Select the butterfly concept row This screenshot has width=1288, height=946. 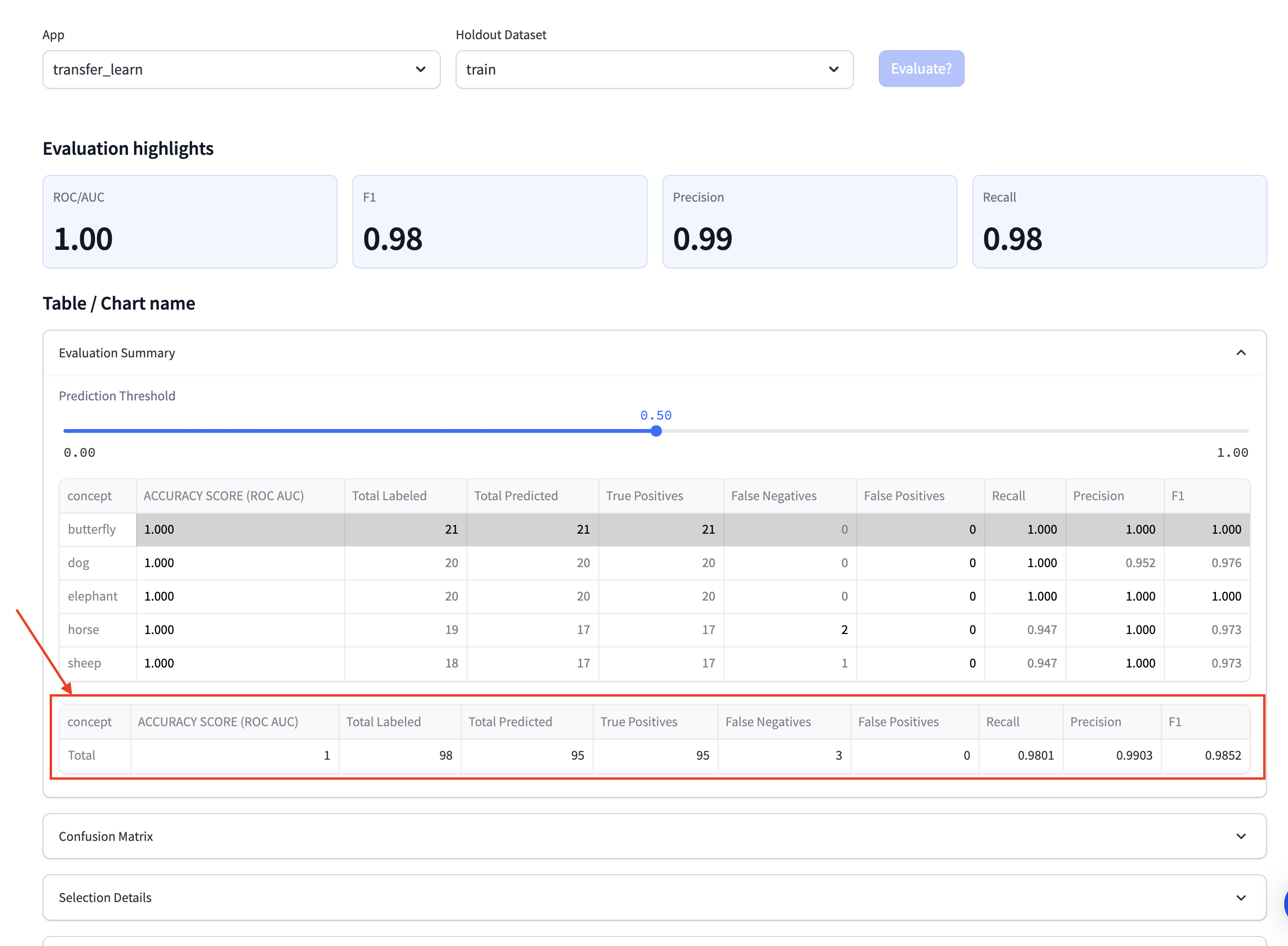coord(92,529)
